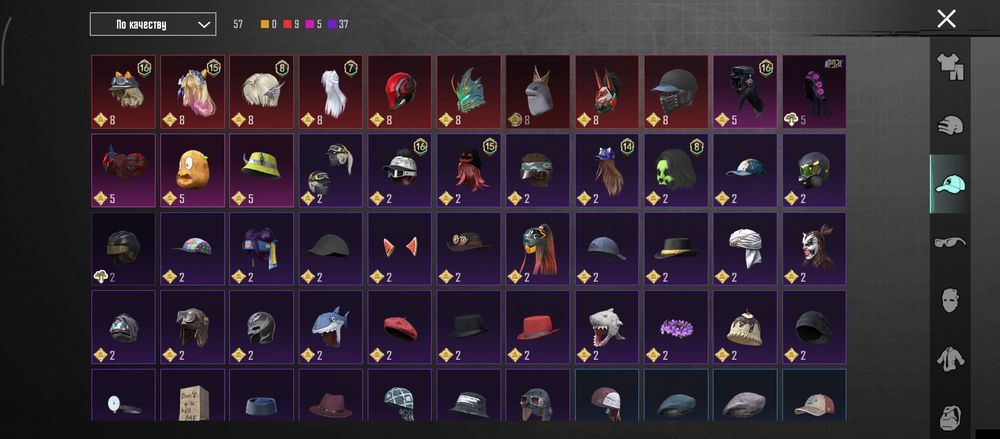Open the jacket category sidebar icon

coord(950,359)
